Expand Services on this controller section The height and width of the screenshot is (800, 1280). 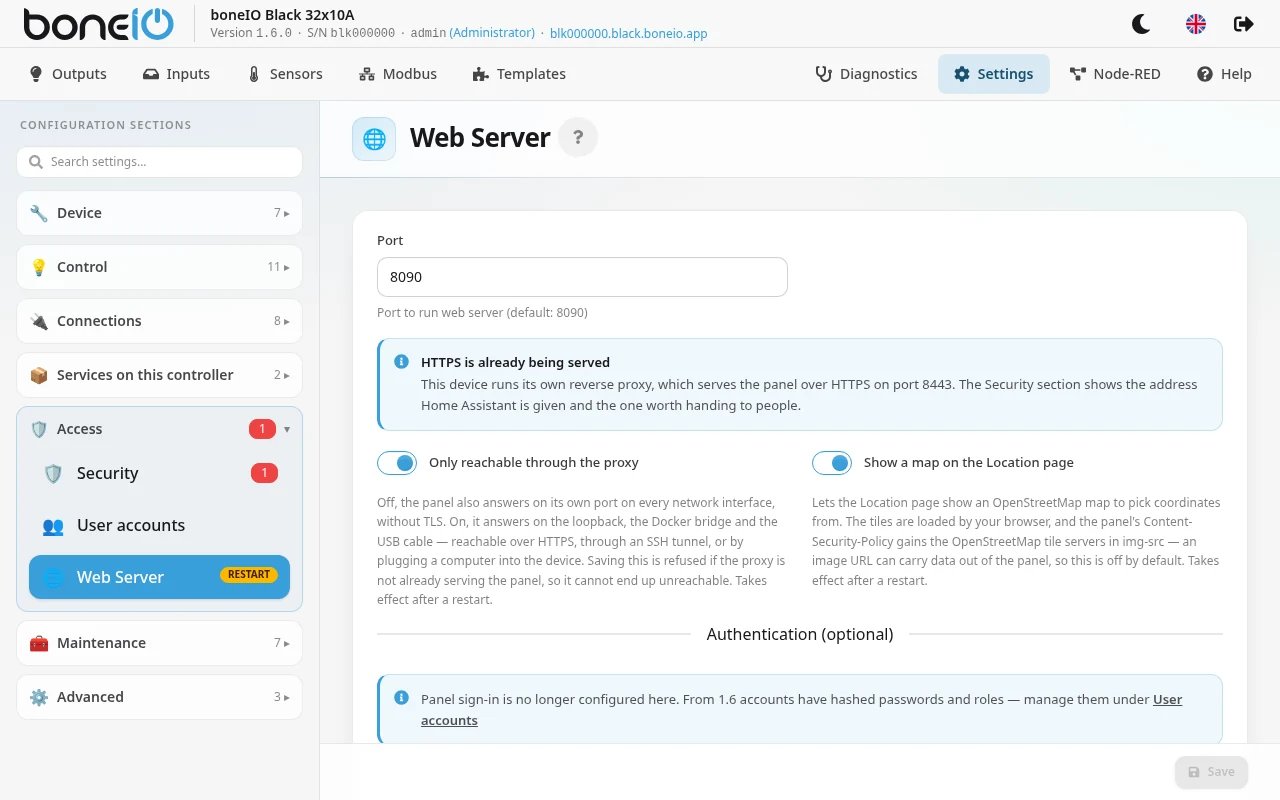pos(159,375)
